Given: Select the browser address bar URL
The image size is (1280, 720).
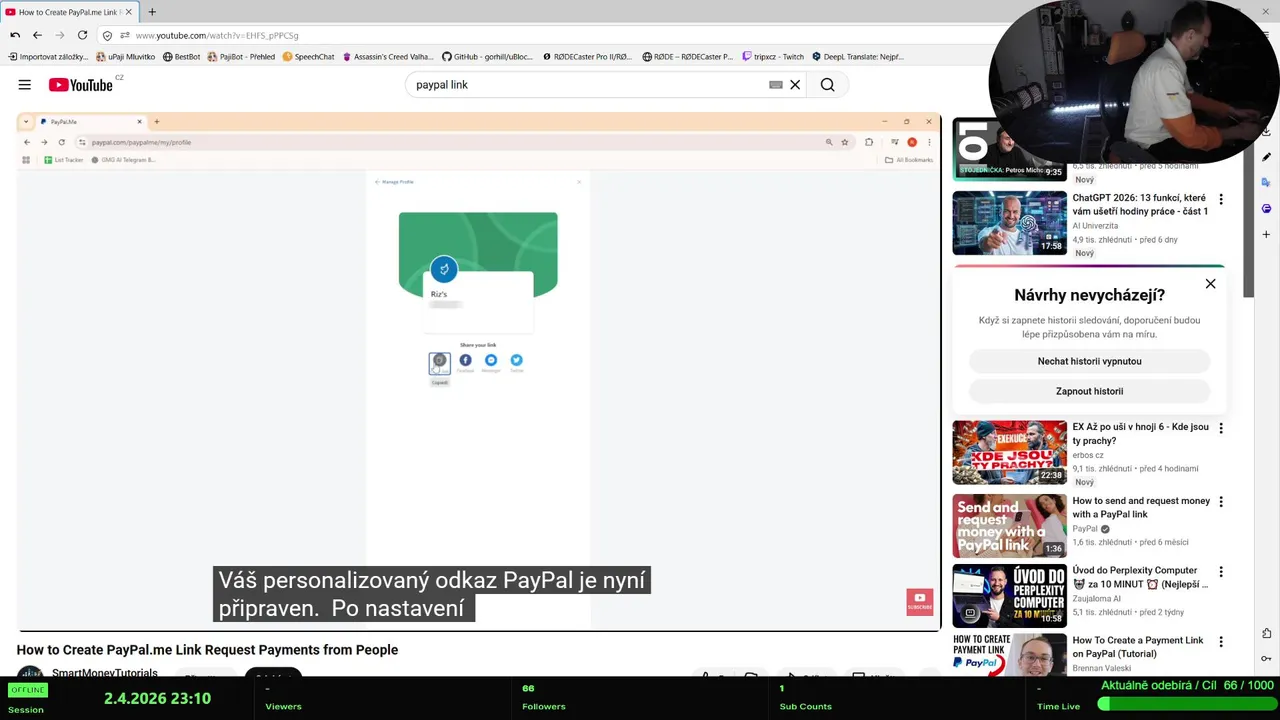Looking at the screenshot, I should 217,35.
